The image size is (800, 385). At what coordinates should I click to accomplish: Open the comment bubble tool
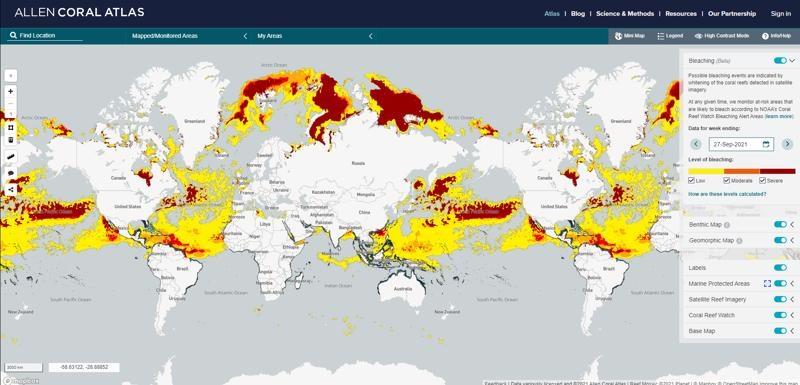click(11, 173)
